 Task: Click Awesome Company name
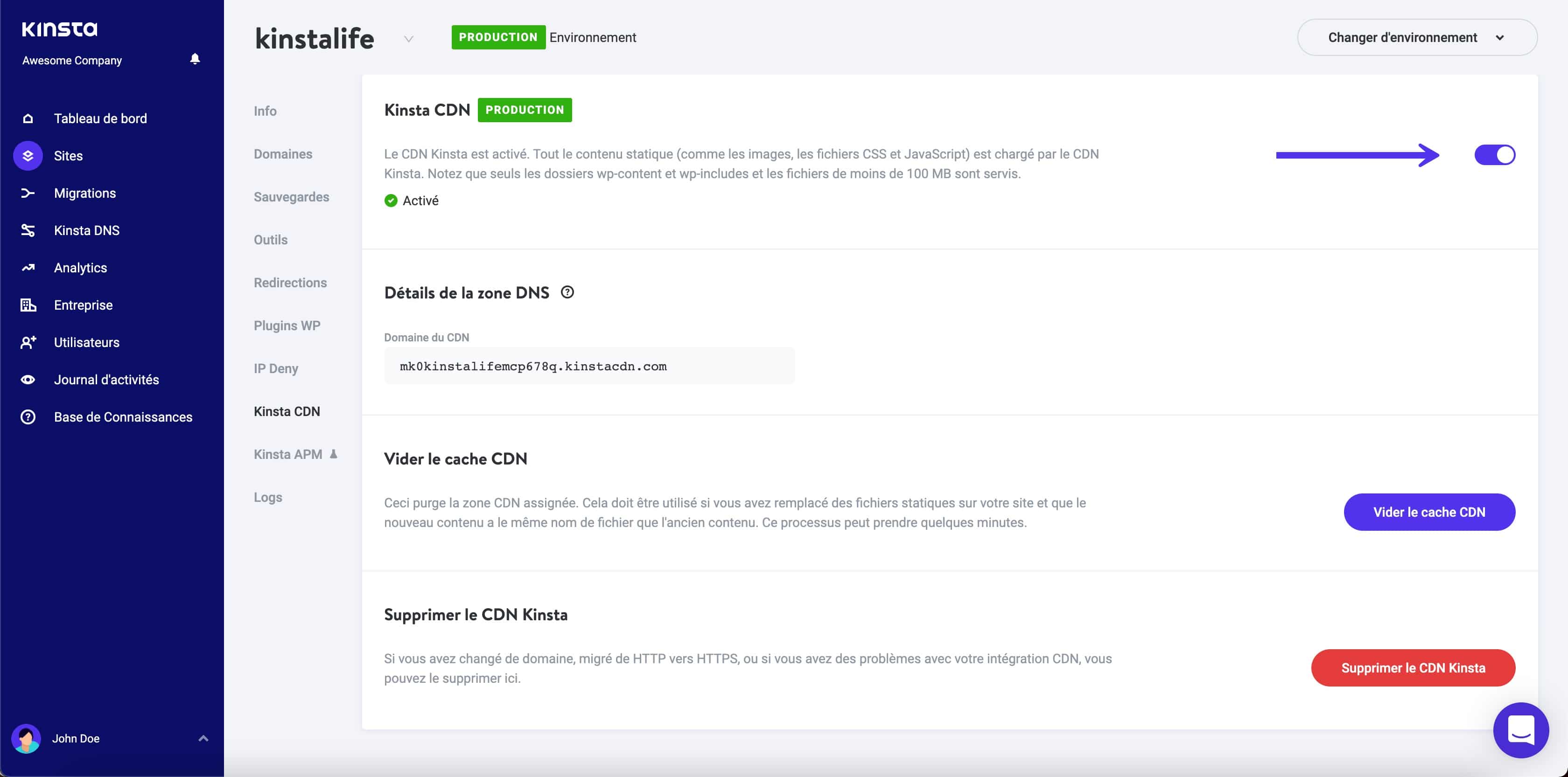pyautogui.click(x=72, y=60)
